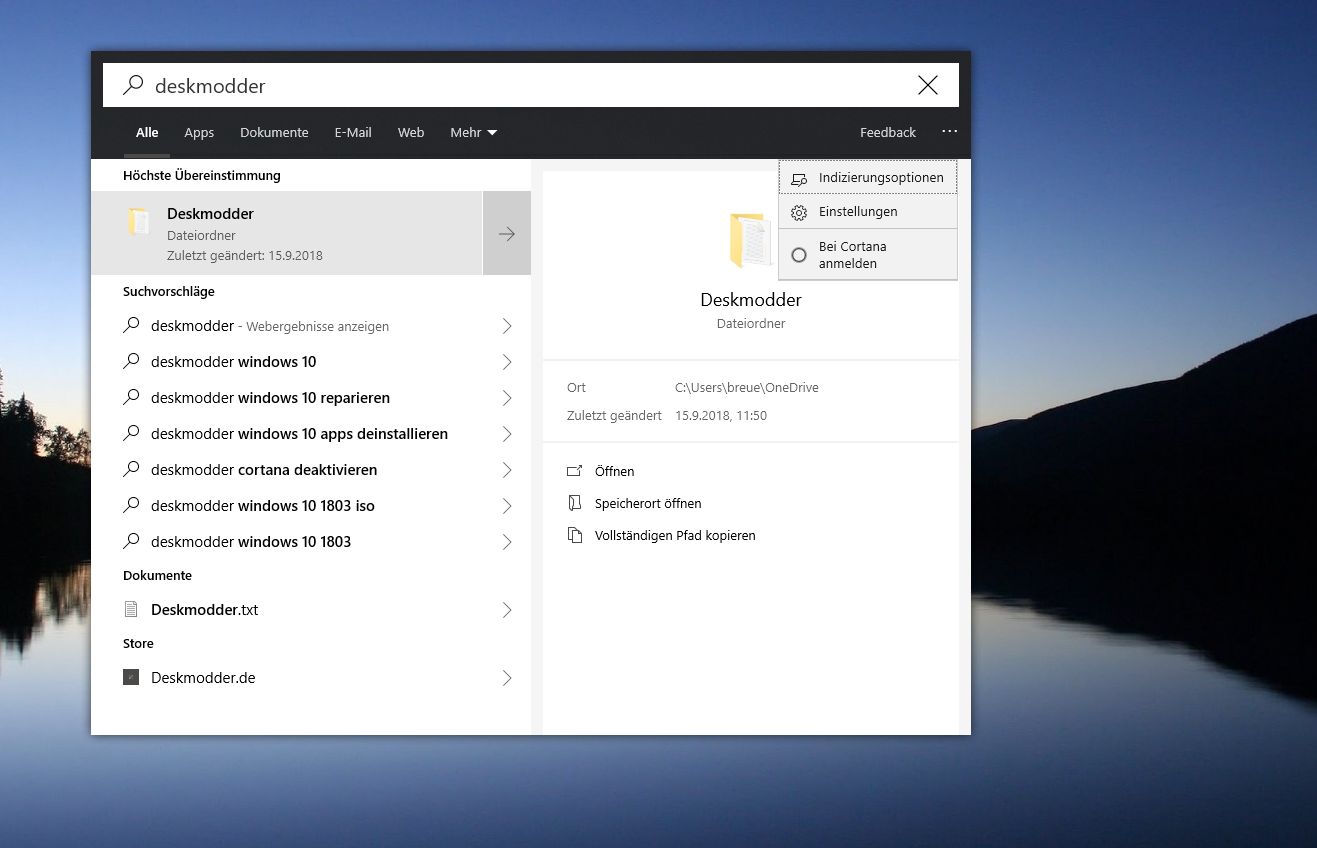The width and height of the screenshot is (1317, 848).
Task: Click the Einstellungen gear icon
Action: pyautogui.click(x=798, y=212)
